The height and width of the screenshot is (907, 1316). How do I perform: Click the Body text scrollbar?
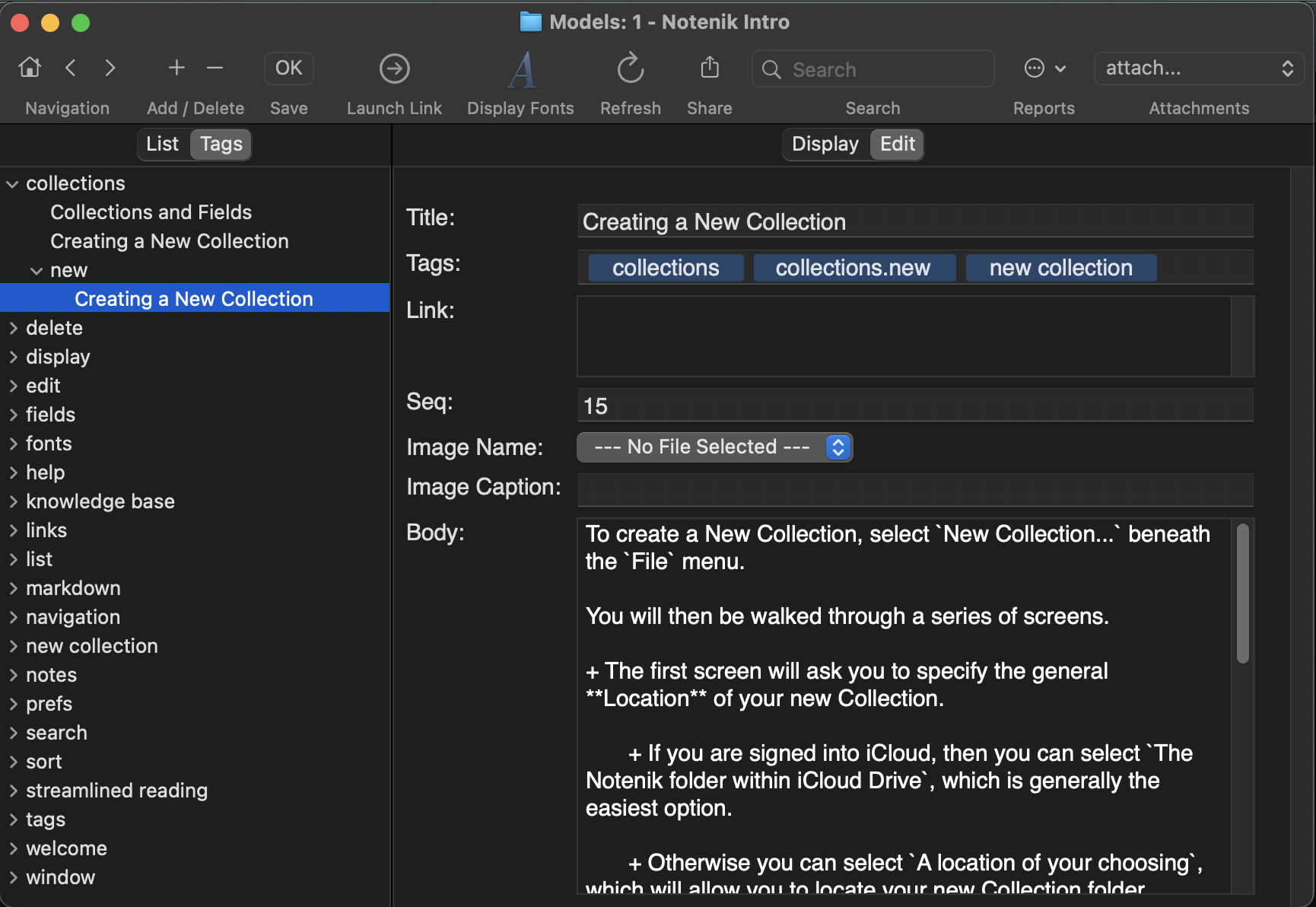click(1242, 594)
